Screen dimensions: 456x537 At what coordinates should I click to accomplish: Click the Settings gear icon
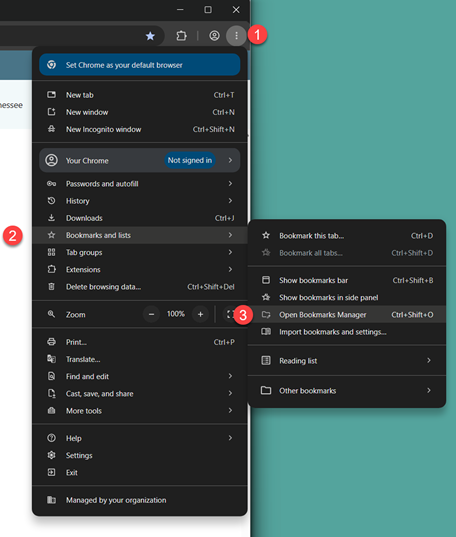(51, 455)
